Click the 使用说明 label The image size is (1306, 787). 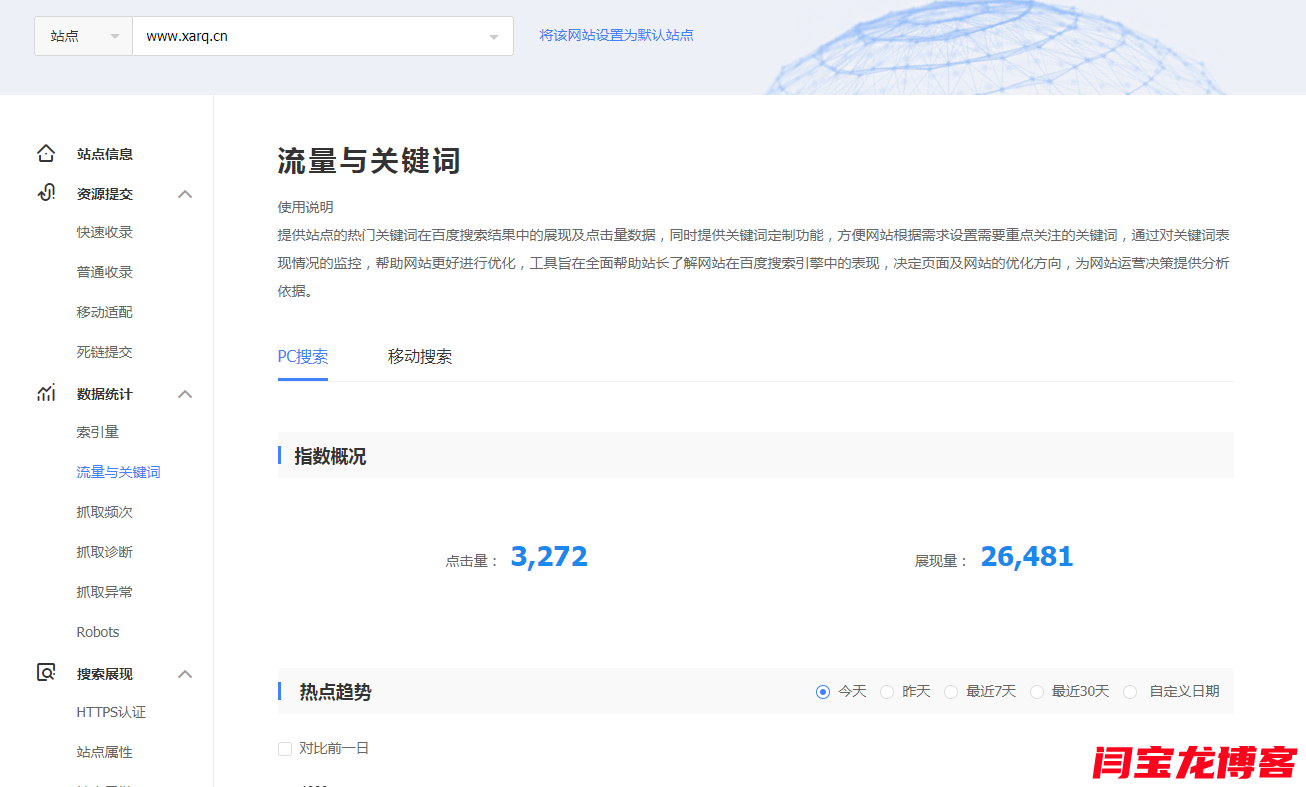tap(306, 207)
